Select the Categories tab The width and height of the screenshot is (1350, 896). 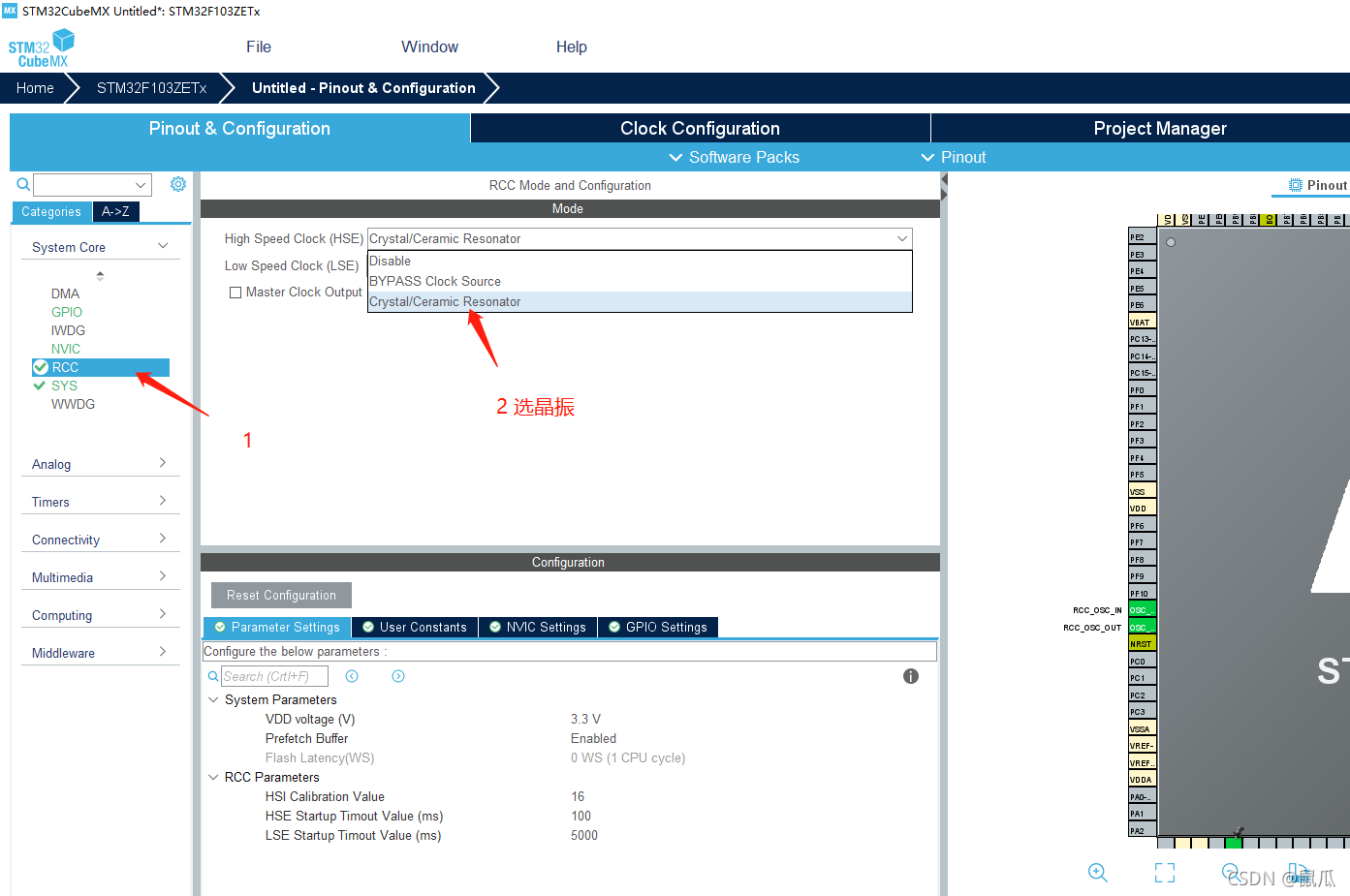tap(51, 211)
